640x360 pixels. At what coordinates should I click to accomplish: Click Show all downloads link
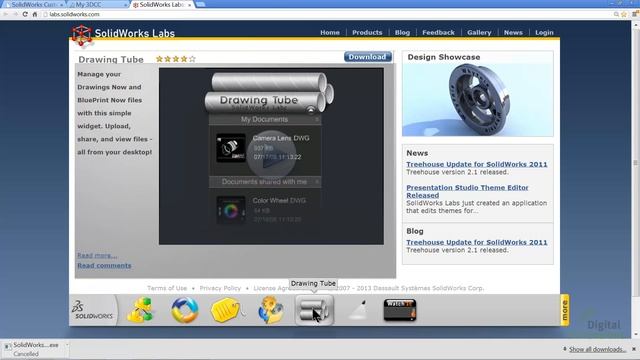[x=597, y=349]
